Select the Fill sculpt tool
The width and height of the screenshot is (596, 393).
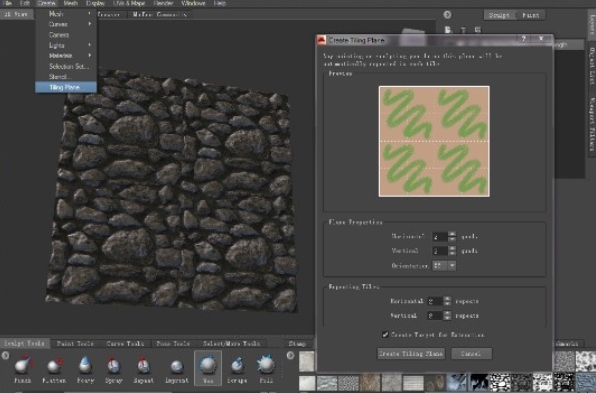[266, 369]
